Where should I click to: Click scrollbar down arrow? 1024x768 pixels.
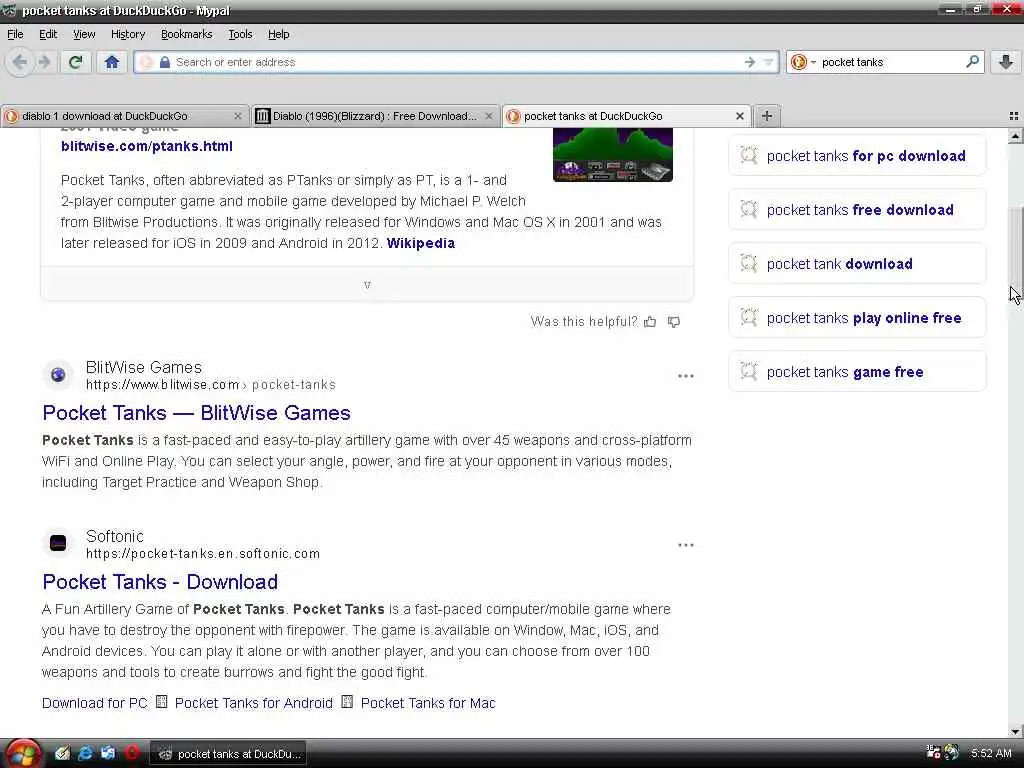tap(1015, 731)
